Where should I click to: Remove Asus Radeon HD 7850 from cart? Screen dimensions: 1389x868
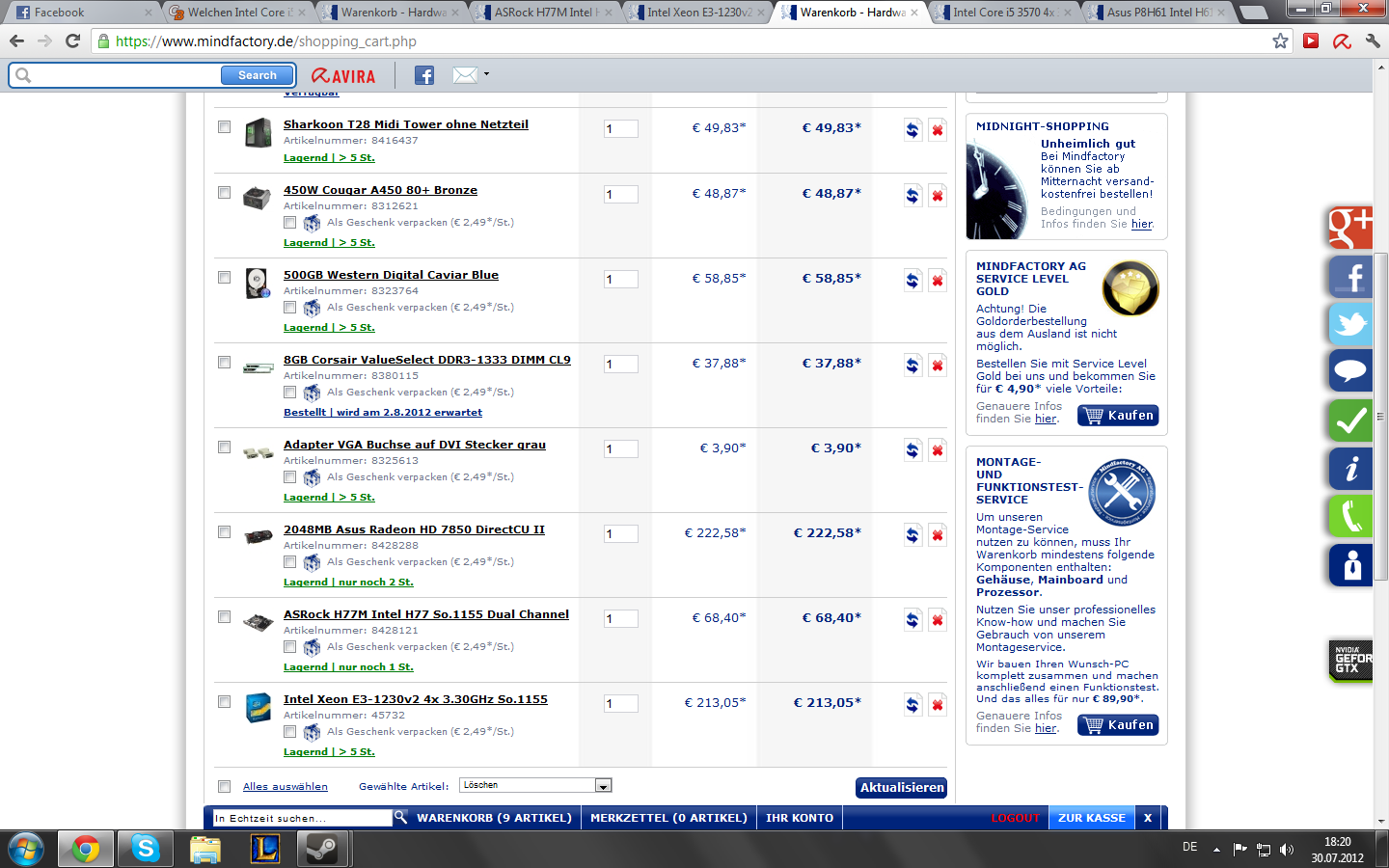[x=937, y=535]
